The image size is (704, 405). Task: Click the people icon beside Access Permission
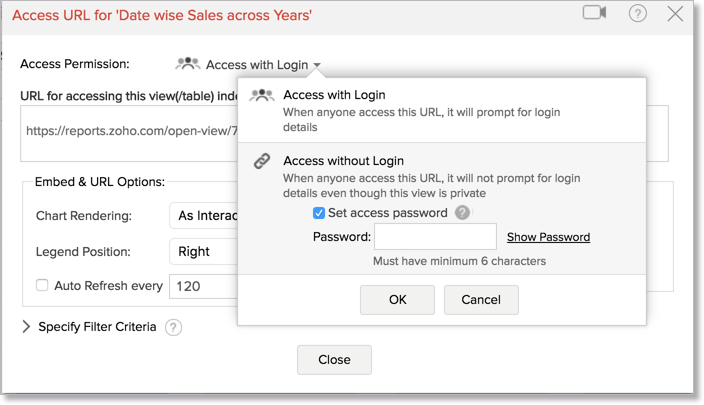click(187, 64)
